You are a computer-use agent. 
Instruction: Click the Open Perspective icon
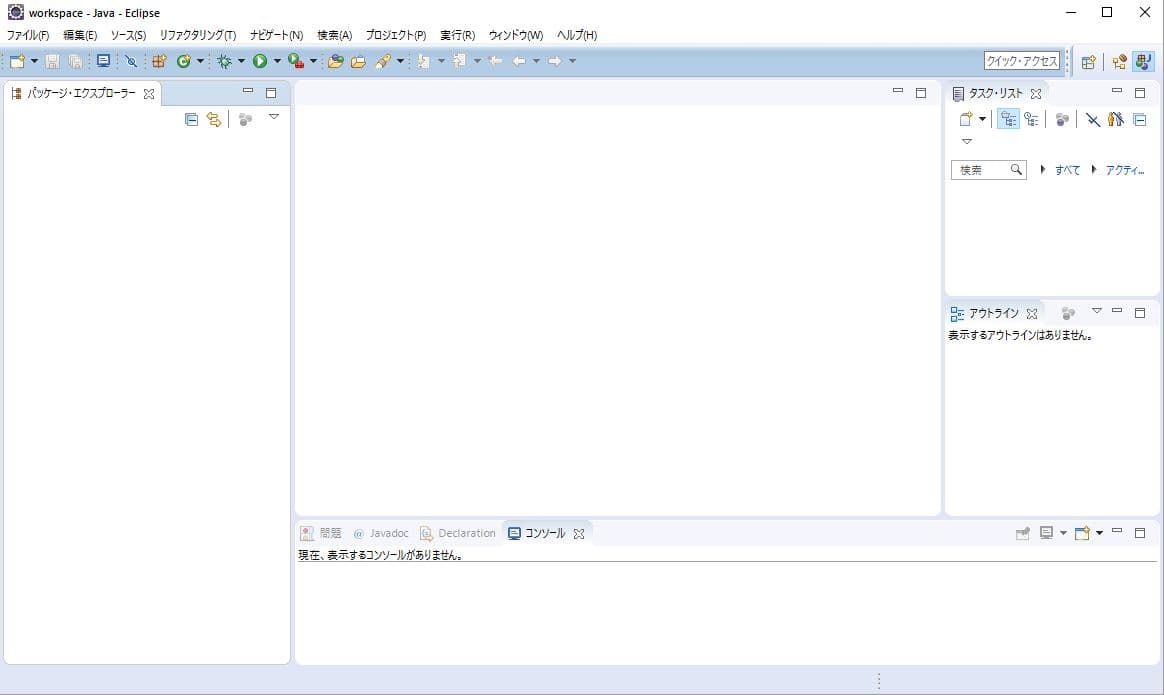[x=1088, y=61]
